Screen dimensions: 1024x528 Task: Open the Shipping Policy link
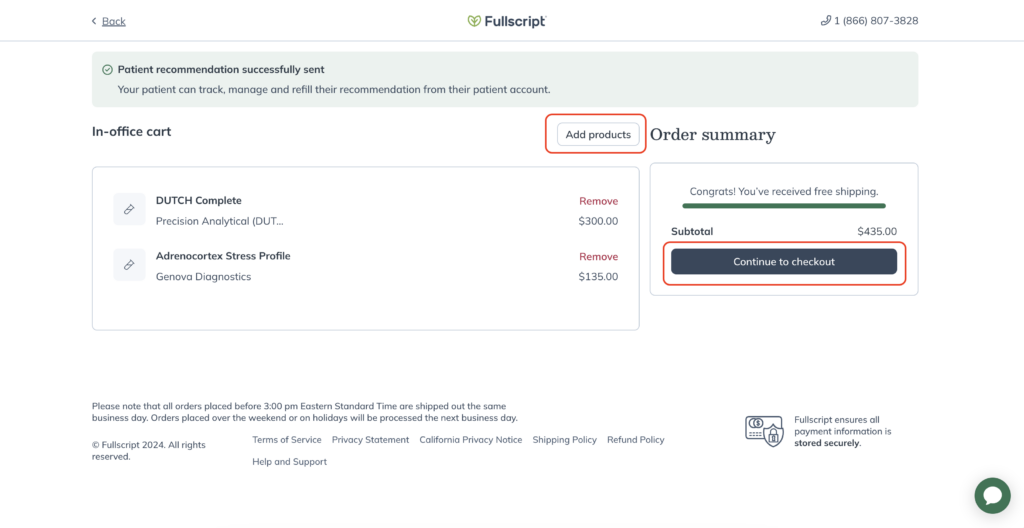coord(564,440)
